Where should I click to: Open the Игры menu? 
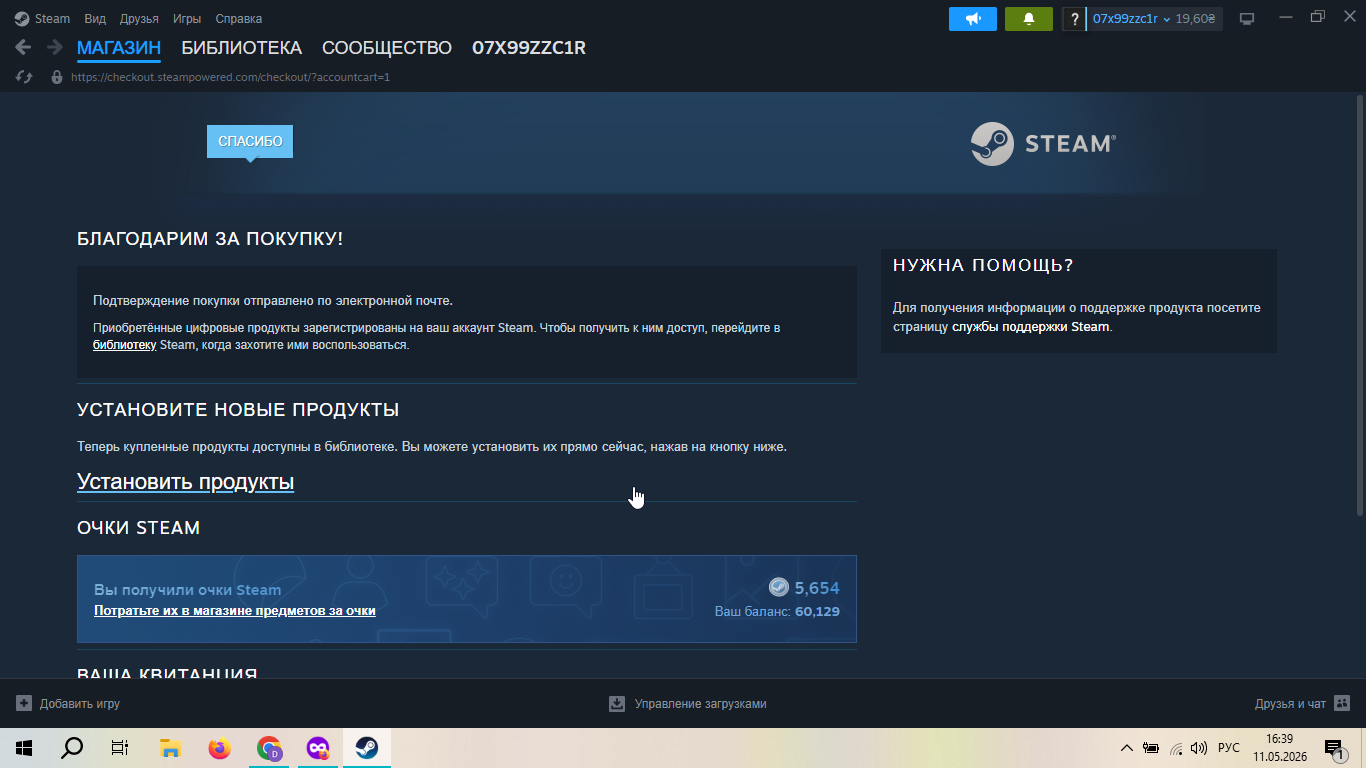(187, 19)
